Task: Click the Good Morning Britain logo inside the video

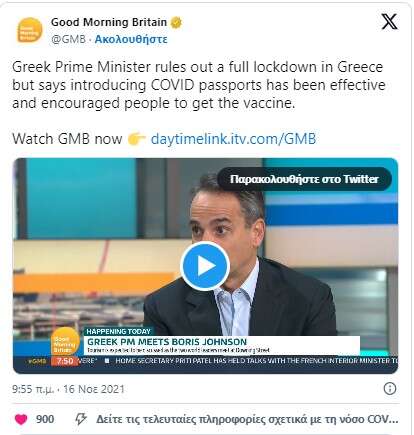Action: pos(65,342)
